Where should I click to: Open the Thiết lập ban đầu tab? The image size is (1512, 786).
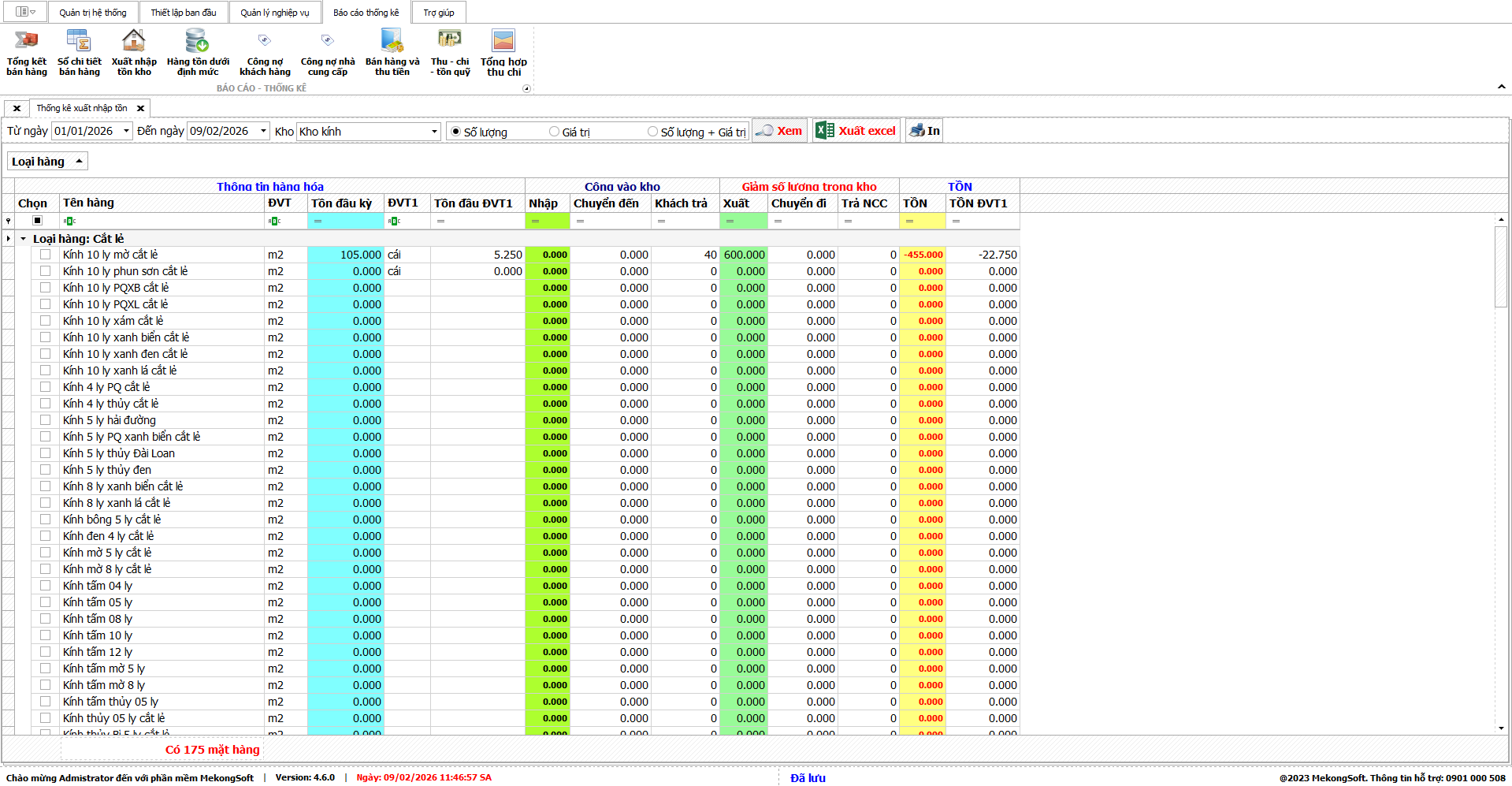(184, 13)
